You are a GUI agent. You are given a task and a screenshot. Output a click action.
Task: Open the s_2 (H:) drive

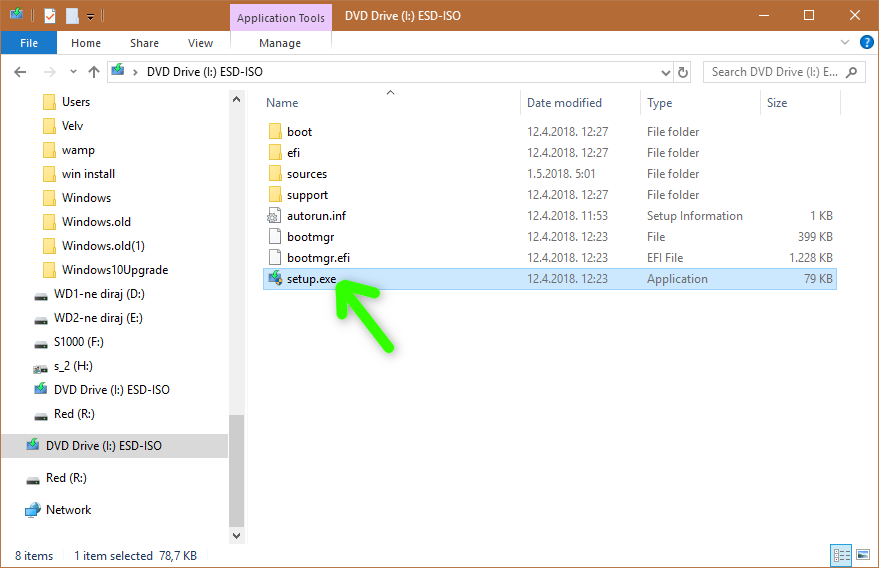point(73,366)
